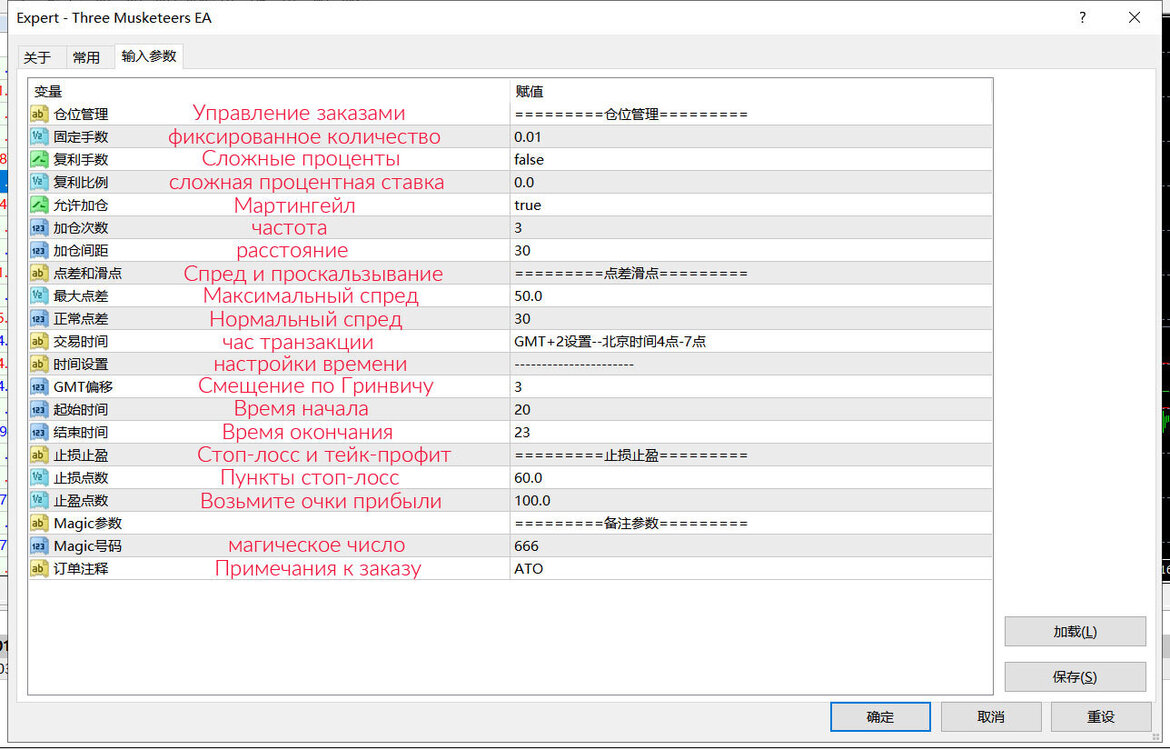Click the integer icon beside 结束时间
This screenshot has height=750, width=1170.
point(39,432)
